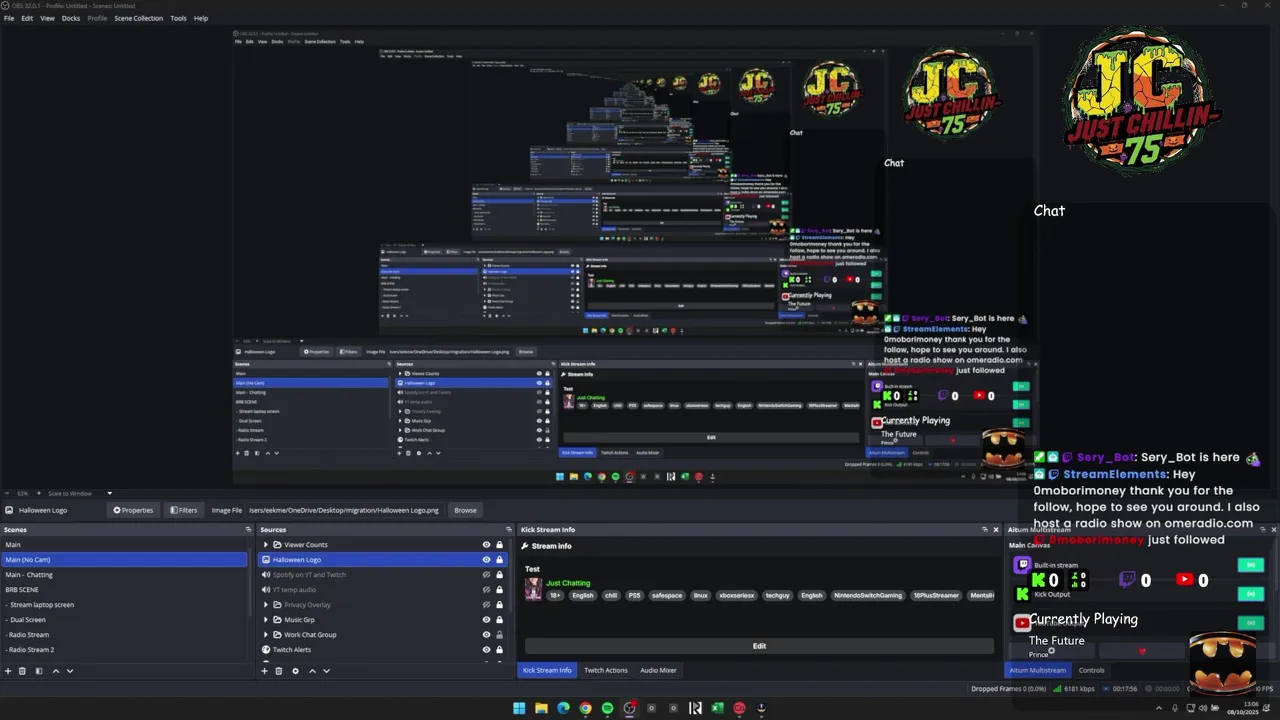Move source up with arrow icon

pyautogui.click(x=312, y=671)
